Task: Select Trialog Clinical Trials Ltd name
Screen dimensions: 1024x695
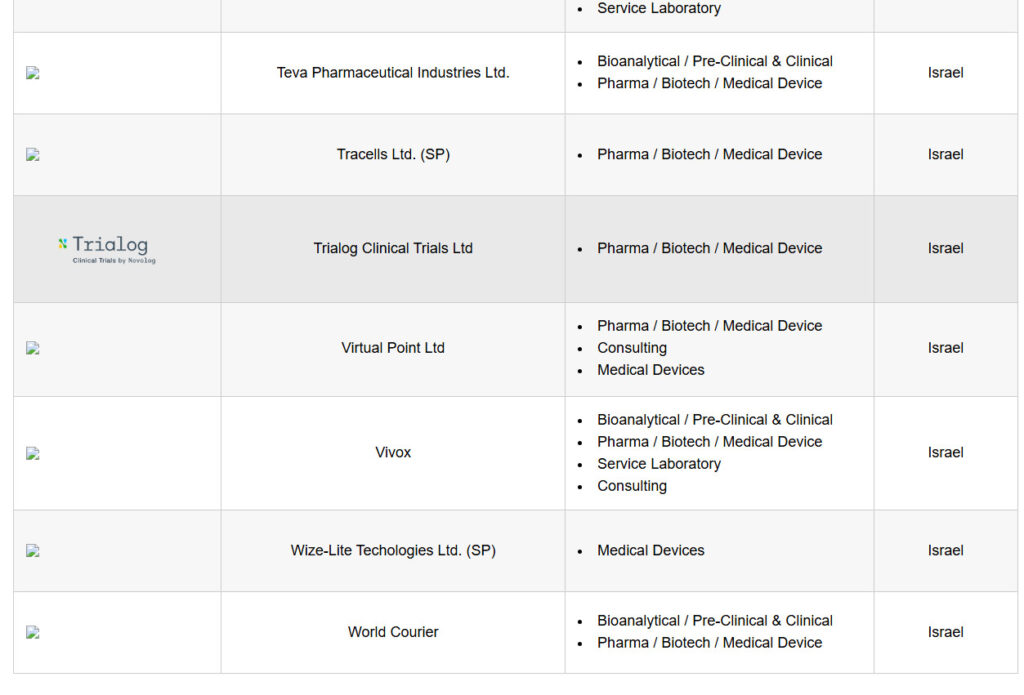Action: pos(393,248)
